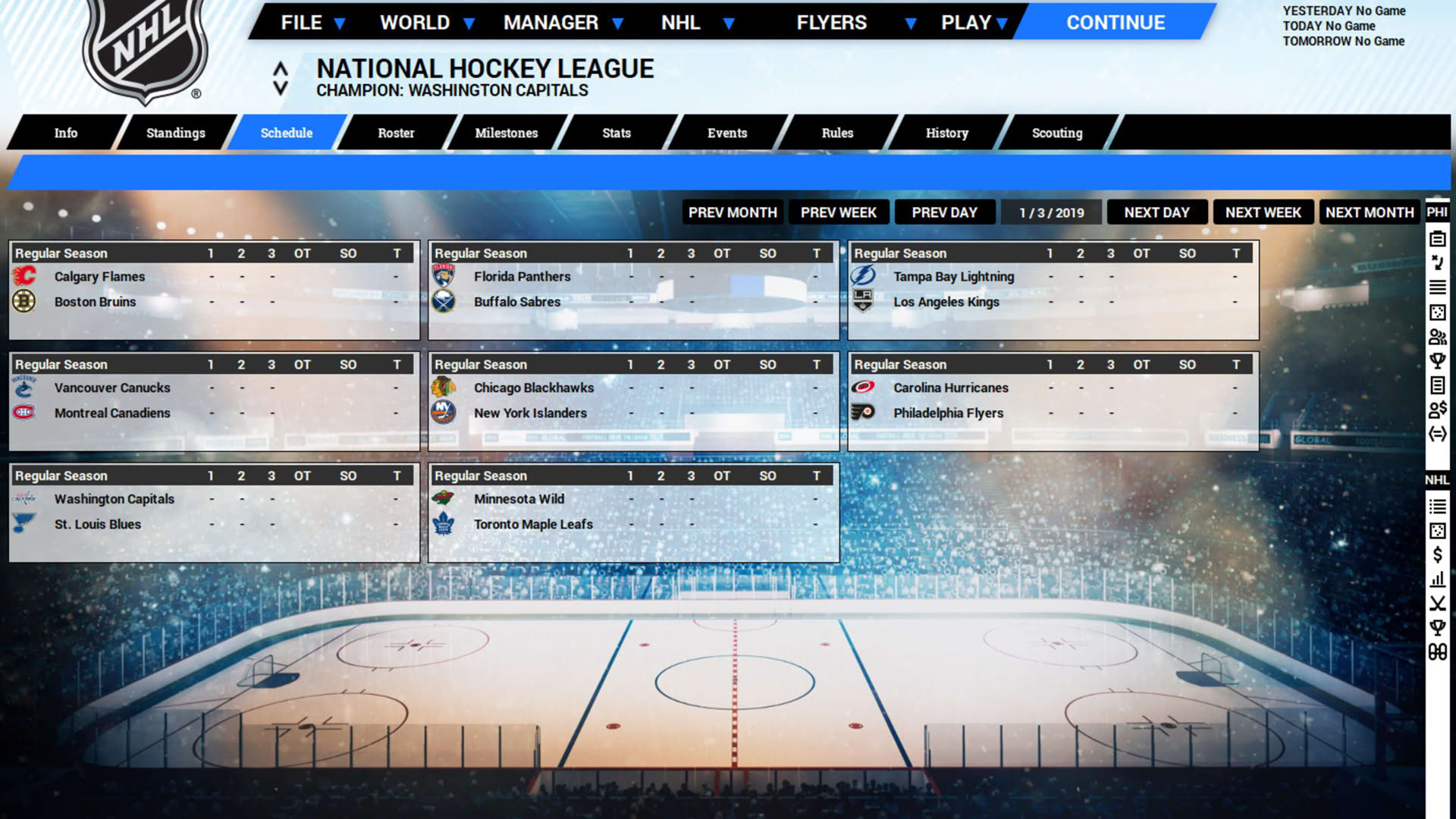Open the PHI staff people-group icon
The width and height of the screenshot is (1456, 819).
[x=1437, y=337]
